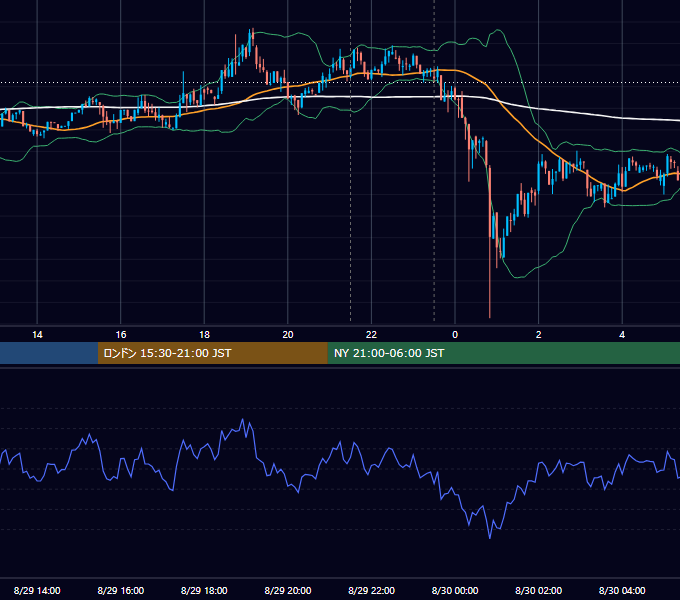Click the 8/29 14:00 date label

click(37, 590)
